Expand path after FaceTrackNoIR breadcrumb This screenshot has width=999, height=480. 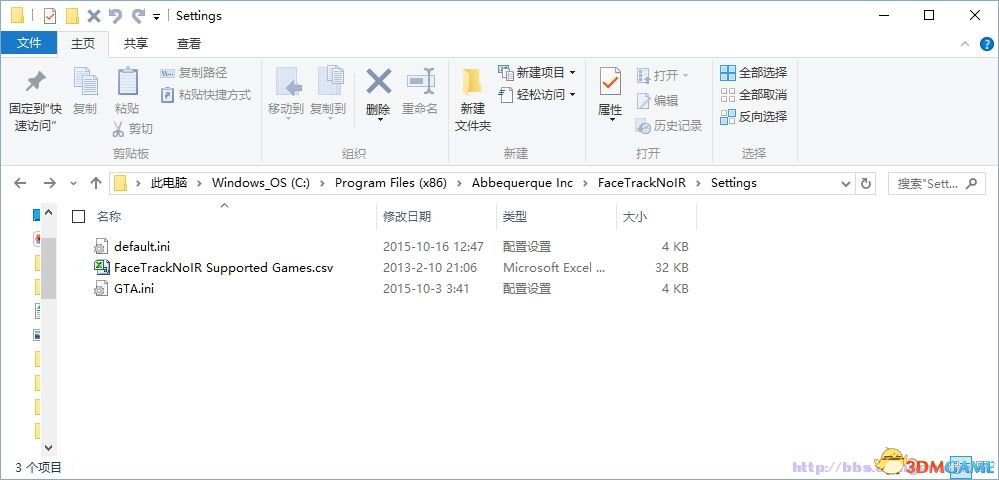698,184
